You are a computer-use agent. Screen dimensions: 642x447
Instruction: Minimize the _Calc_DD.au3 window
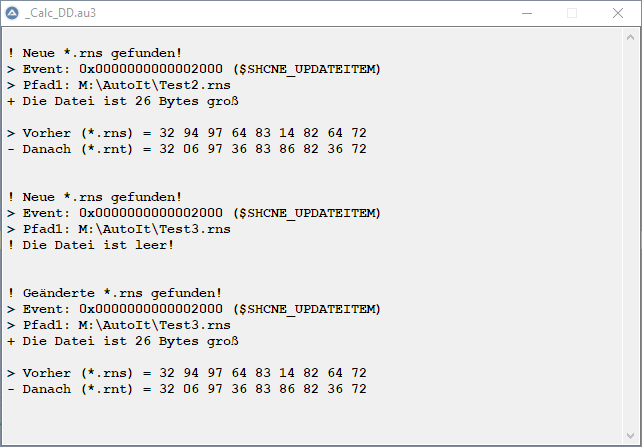(x=527, y=14)
